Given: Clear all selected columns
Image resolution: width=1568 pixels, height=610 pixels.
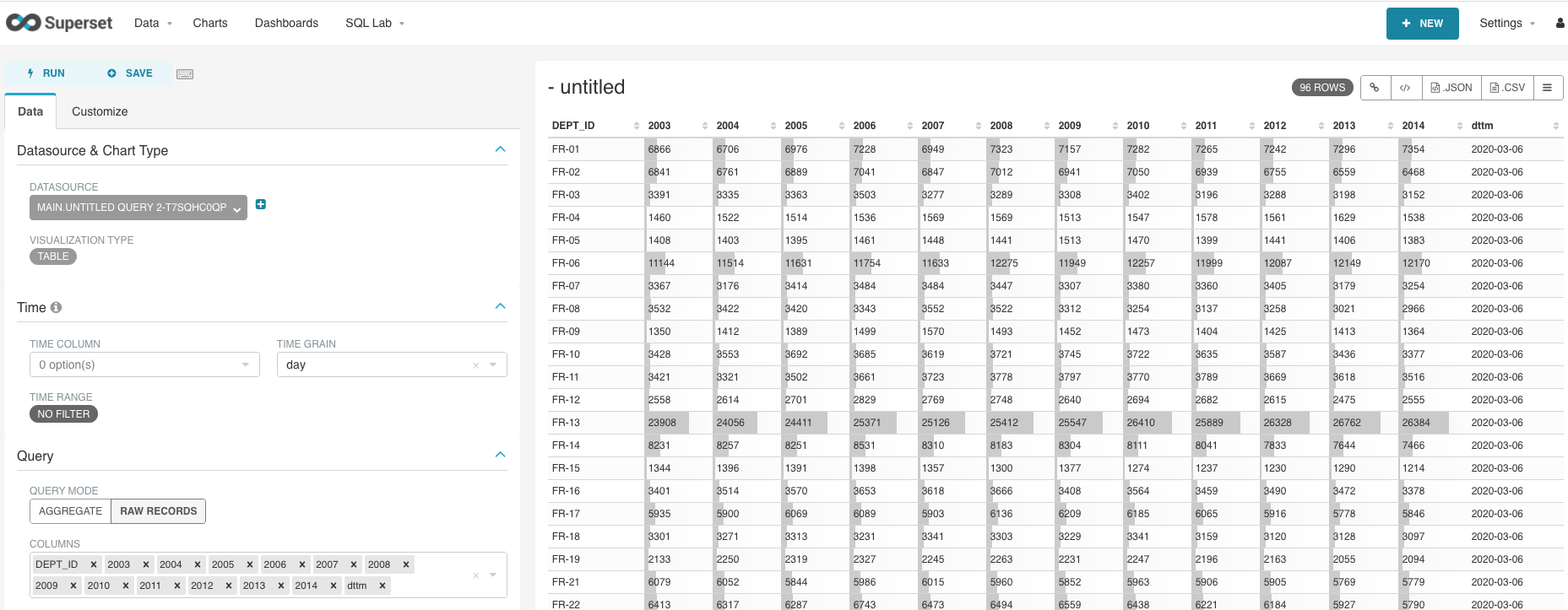Looking at the screenshot, I should click(475, 575).
